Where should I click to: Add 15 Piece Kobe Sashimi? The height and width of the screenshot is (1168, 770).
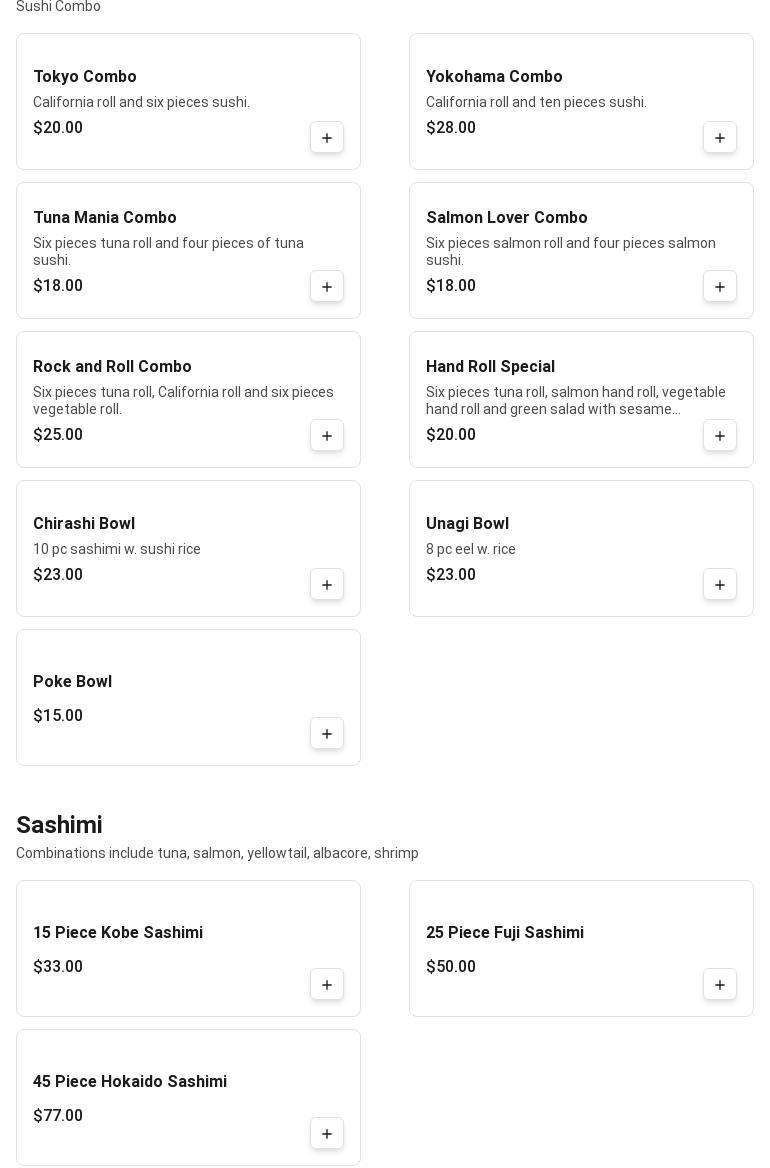tap(327, 985)
